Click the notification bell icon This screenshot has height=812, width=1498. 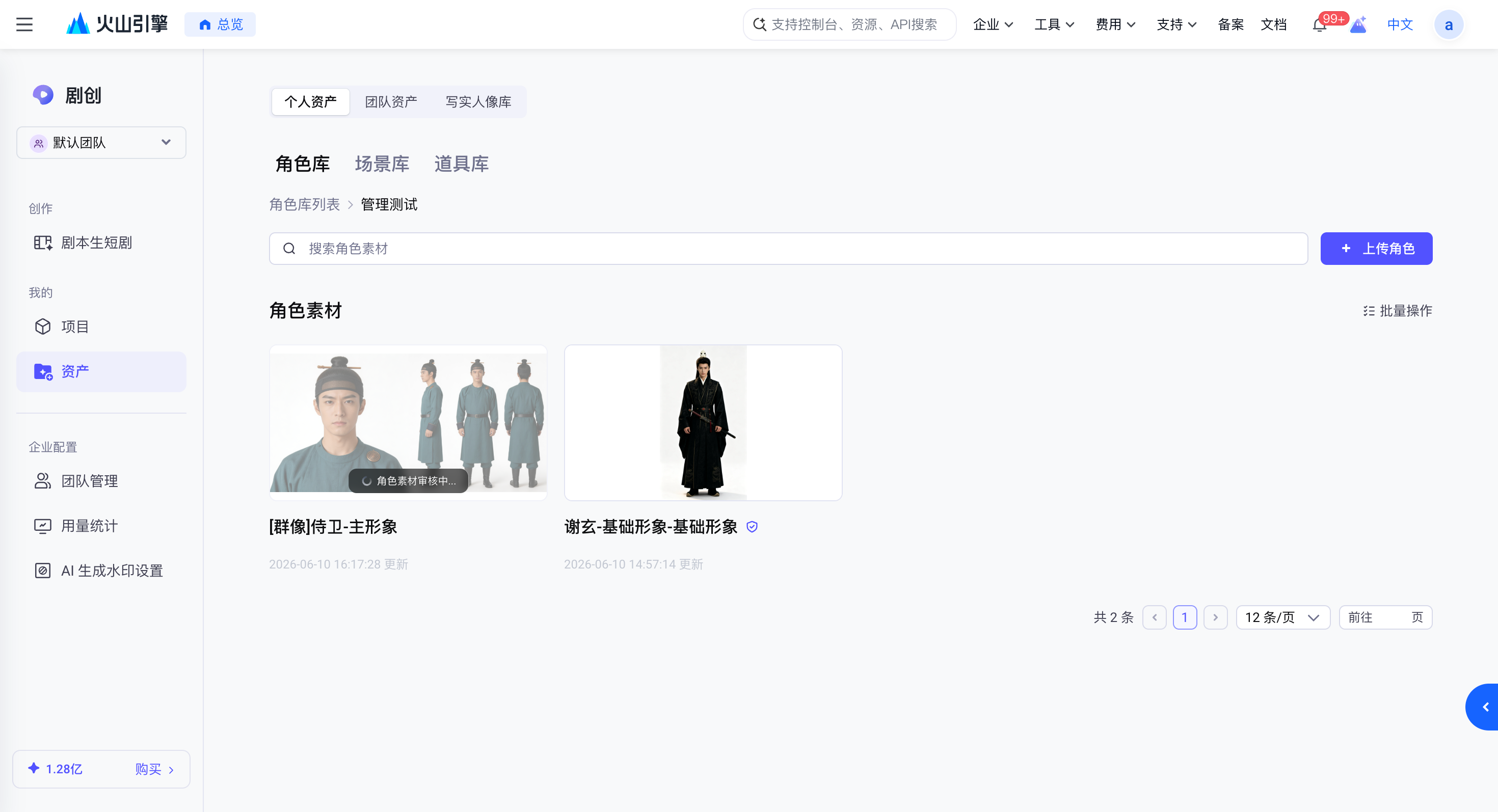(x=1319, y=25)
